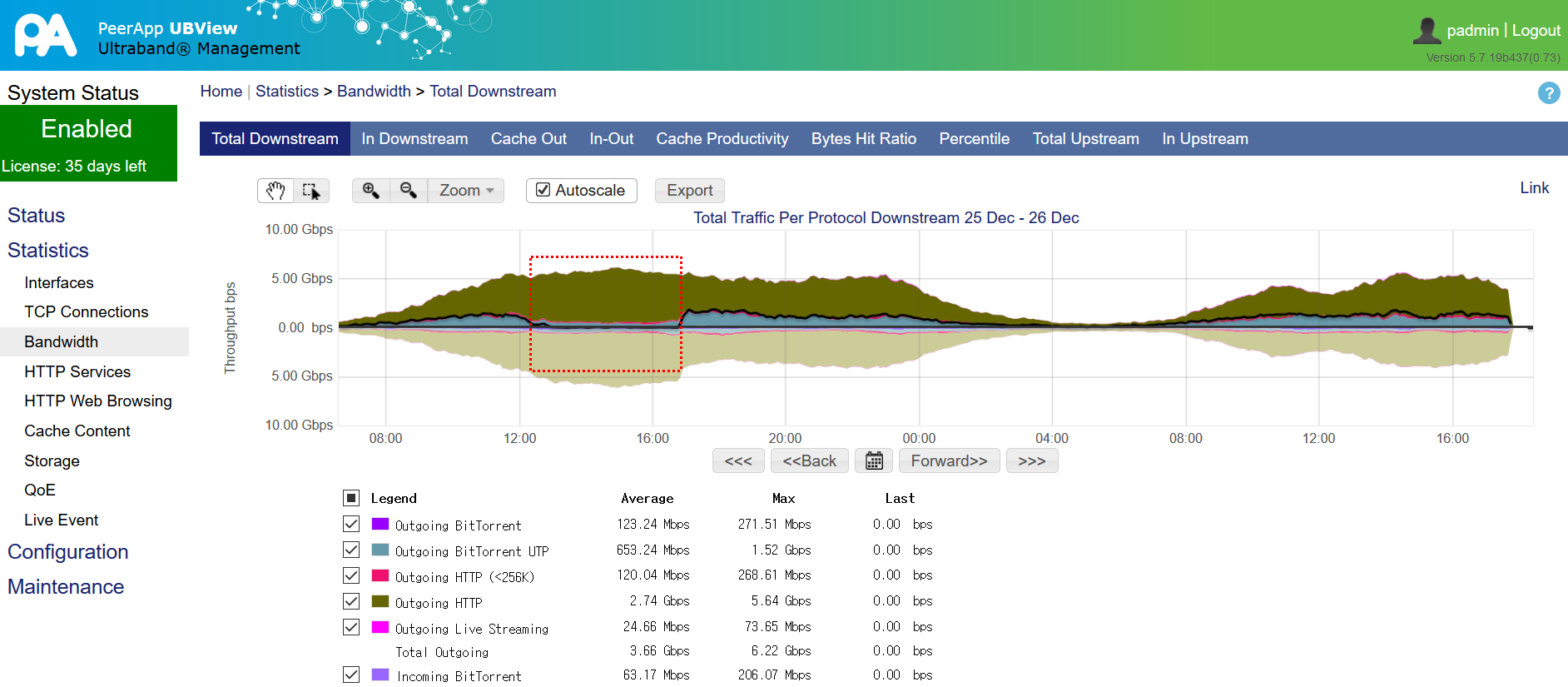
Task: Click the PeerApp PA logo
Action: pyautogui.click(x=46, y=36)
